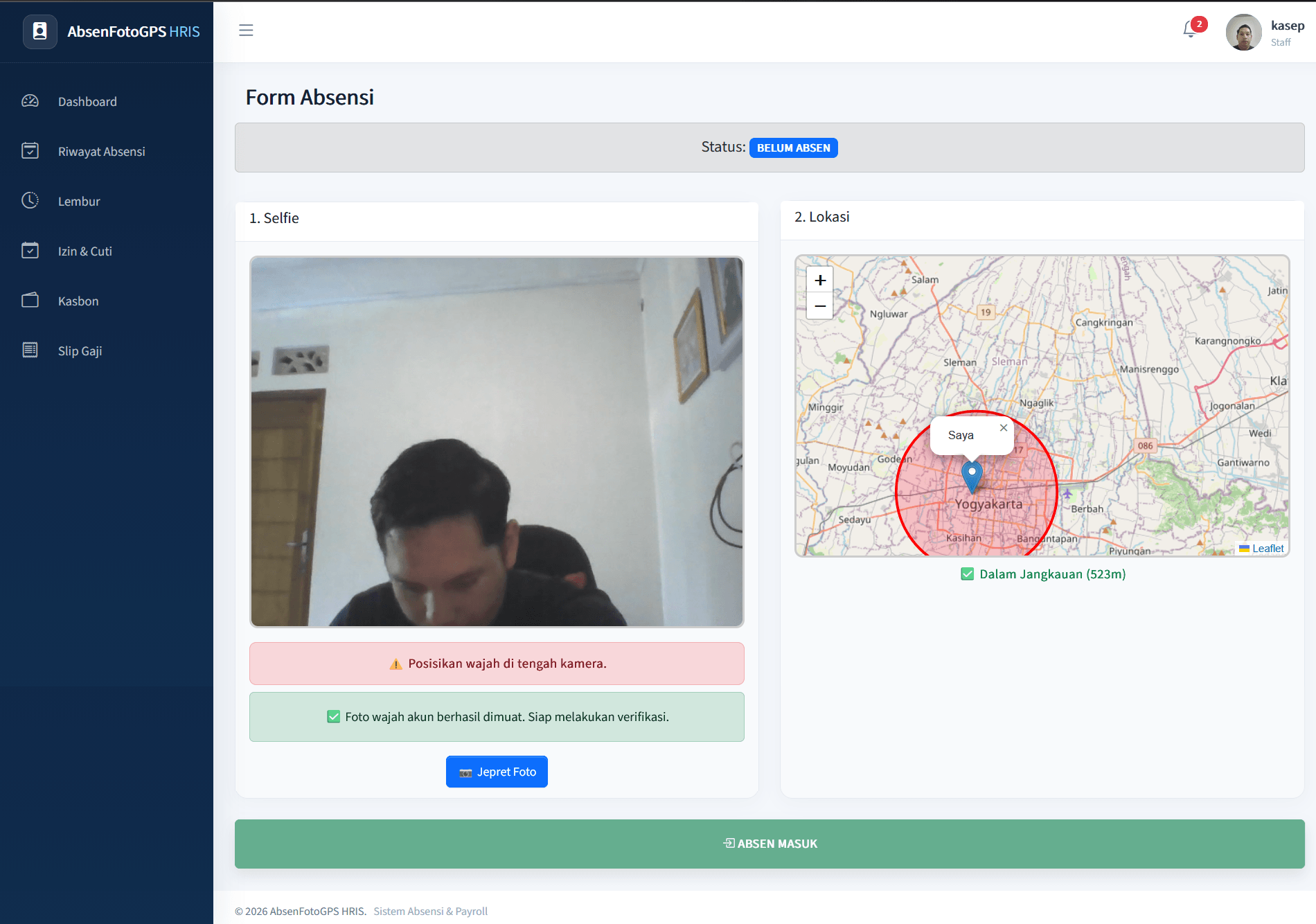Click the green check icon in success alert
This screenshot has width=1316, height=924.
[333, 717]
